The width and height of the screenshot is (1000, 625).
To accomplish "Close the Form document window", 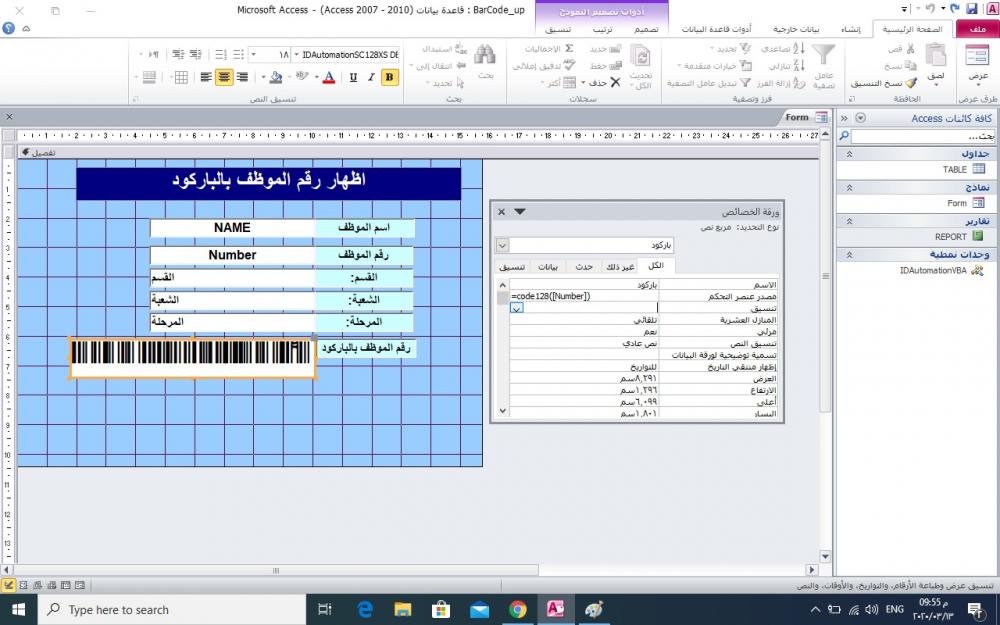I will (9, 117).
